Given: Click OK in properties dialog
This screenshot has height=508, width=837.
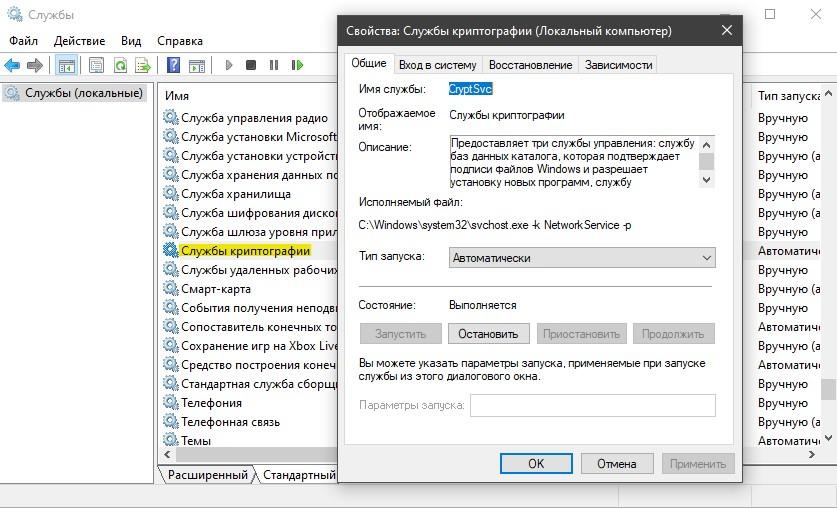Looking at the screenshot, I should click(536, 464).
